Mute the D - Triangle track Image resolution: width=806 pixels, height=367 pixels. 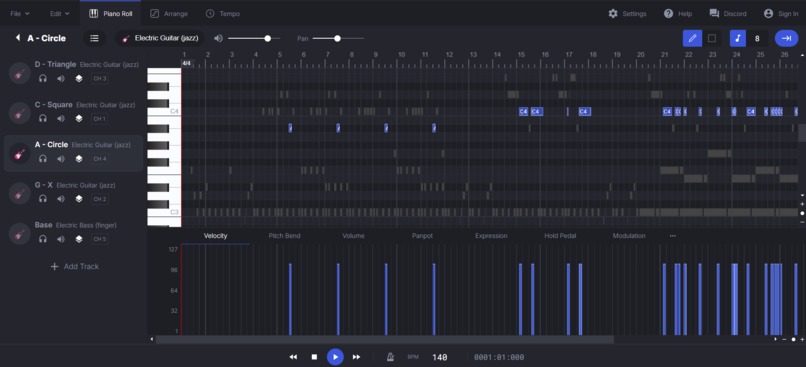point(61,79)
